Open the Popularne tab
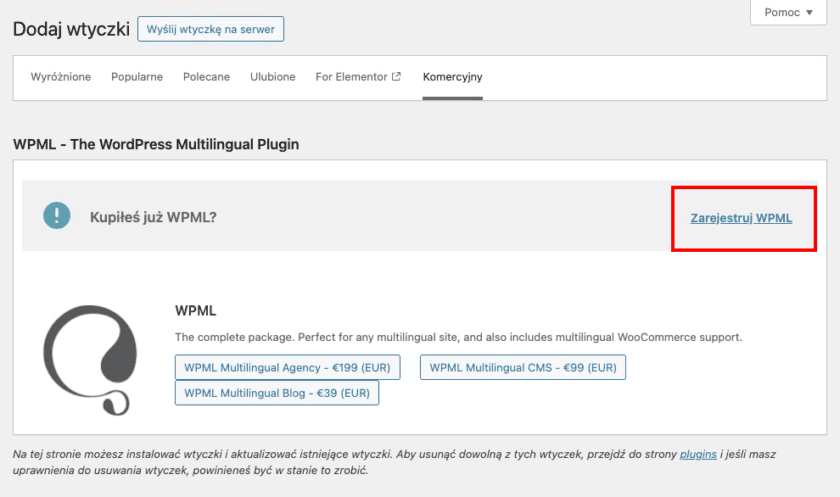 [x=137, y=77]
